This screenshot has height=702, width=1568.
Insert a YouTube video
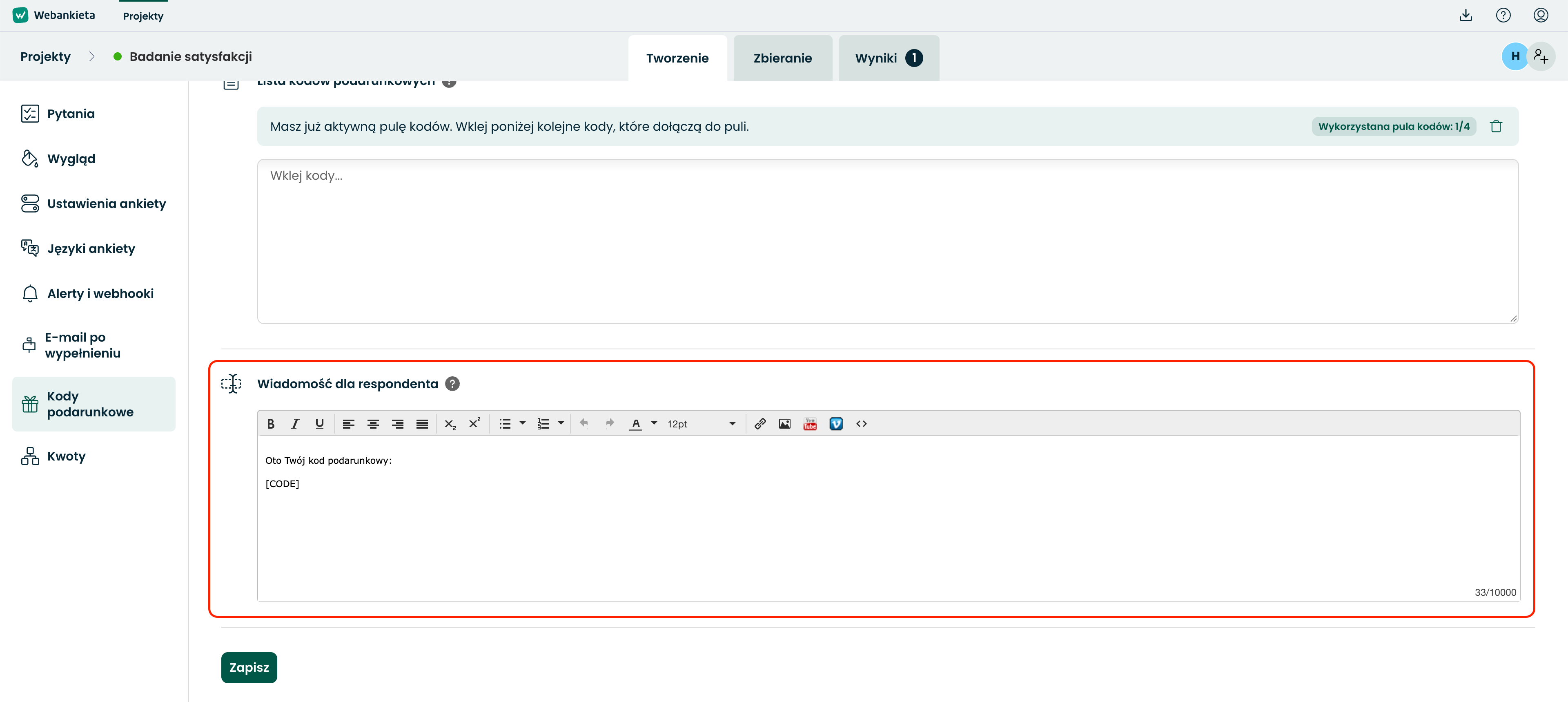point(810,423)
